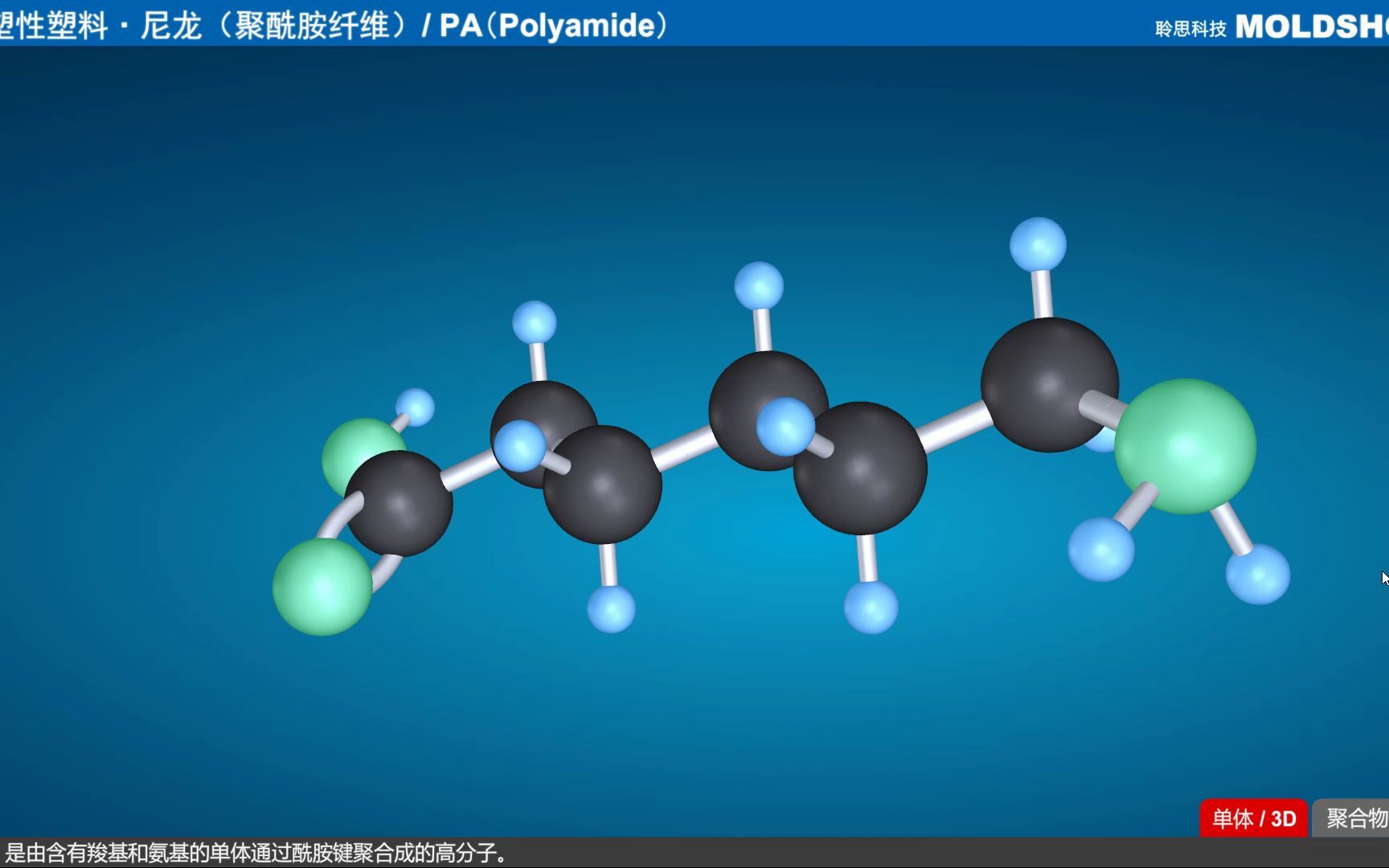
Task: Click the topmost blue hydrogen atom
Action: [x=1038, y=244]
